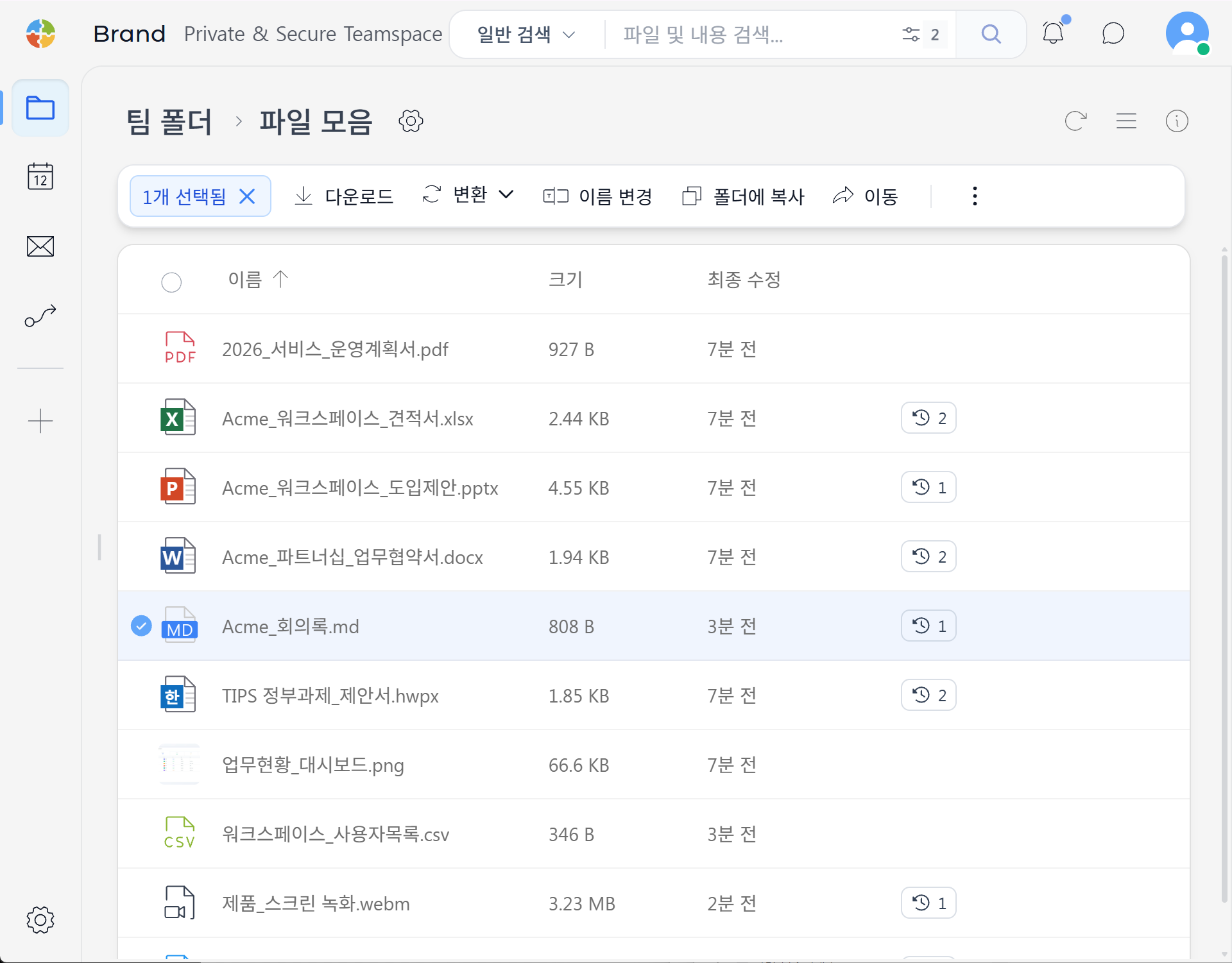Click the vertical scrollbar of file list
The width and height of the screenshot is (1232, 963).
point(1224,577)
